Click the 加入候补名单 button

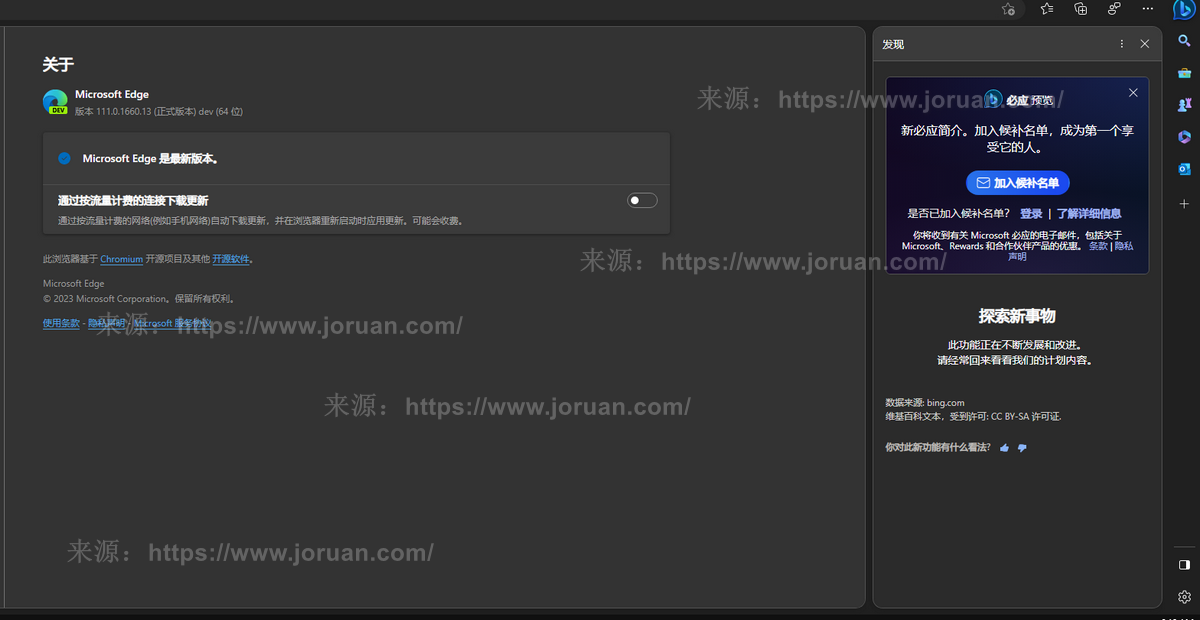[1018, 183]
